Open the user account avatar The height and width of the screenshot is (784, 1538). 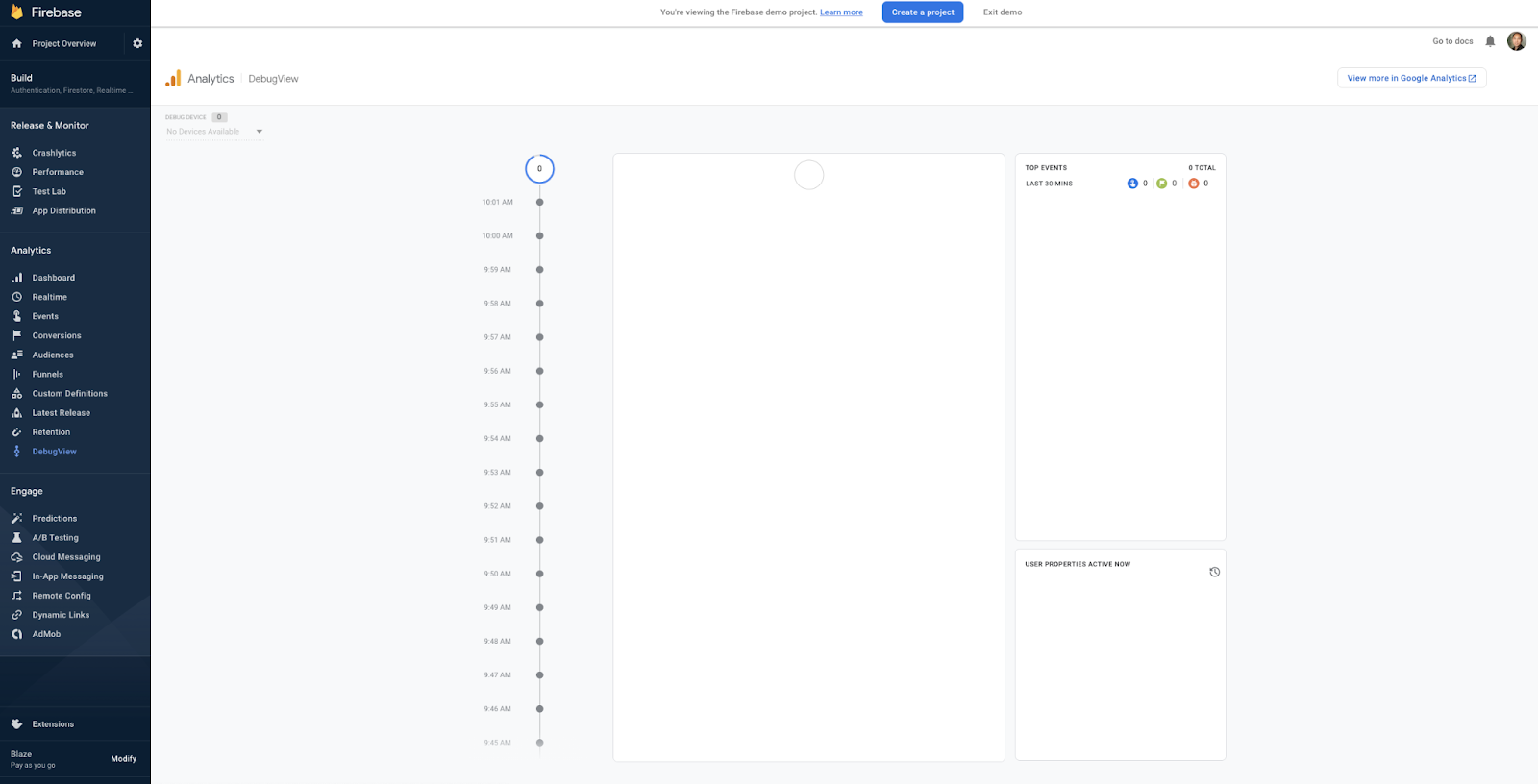(1516, 41)
